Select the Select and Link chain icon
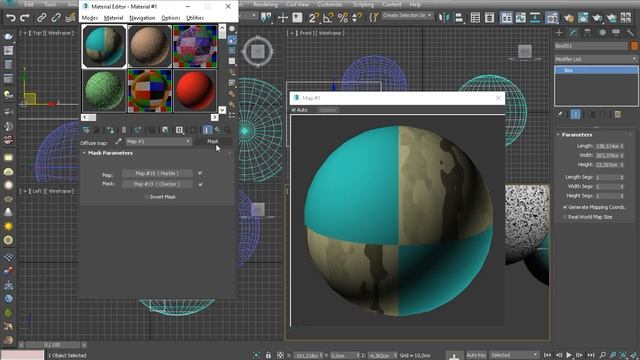The image size is (640, 360). click(42, 18)
